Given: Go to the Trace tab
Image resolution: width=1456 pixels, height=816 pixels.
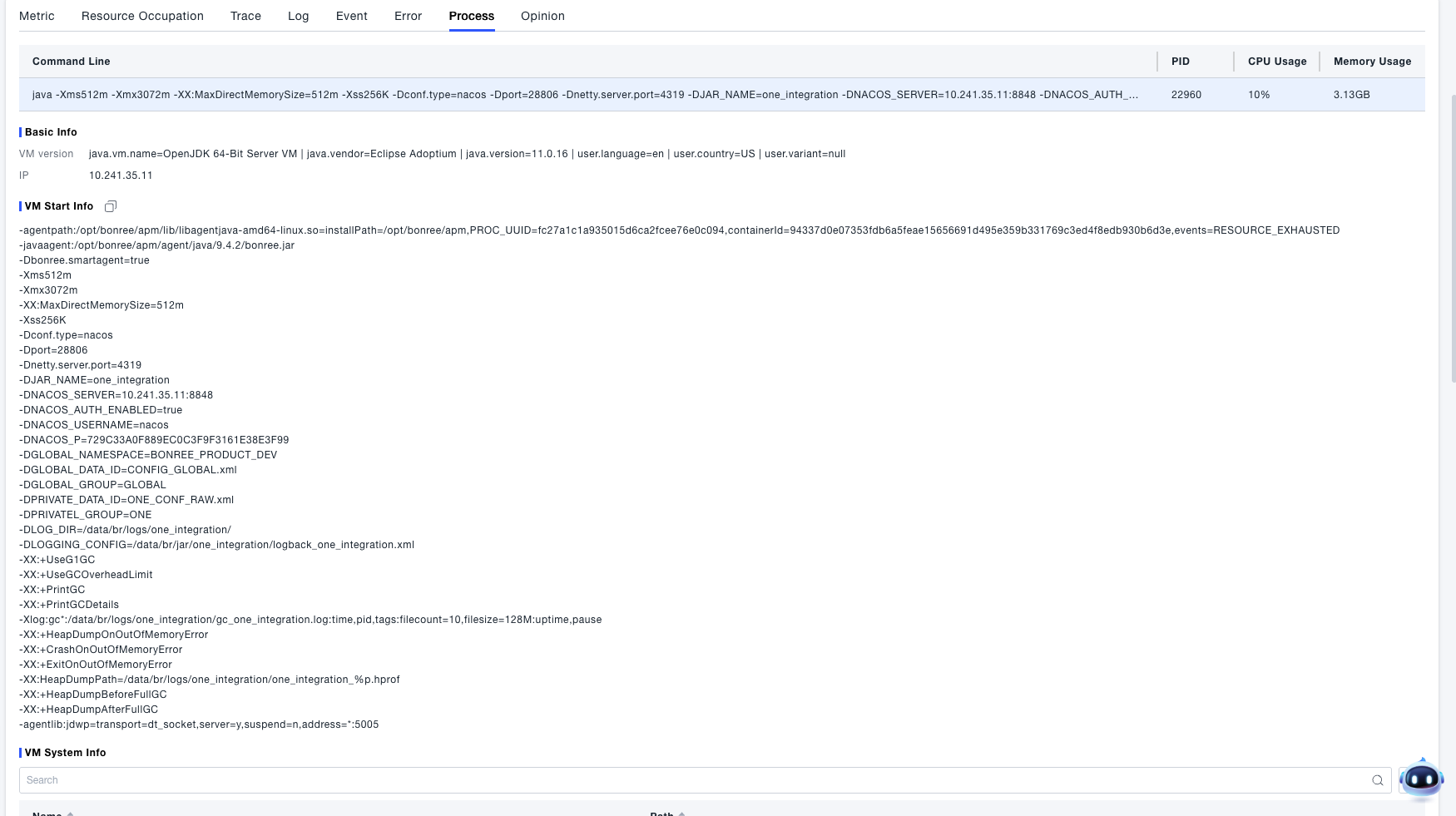Looking at the screenshot, I should 245,16.
